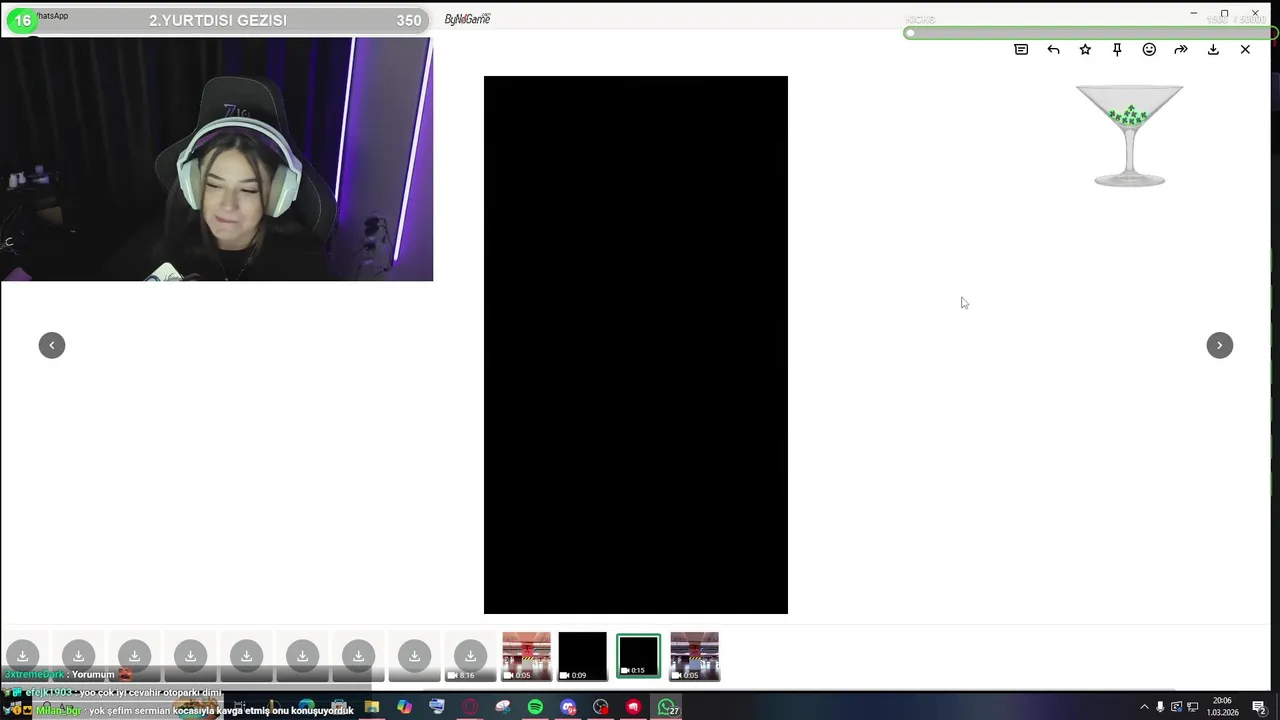Download the media via the toolbar download icon
1280x720 pixels.
1213,49
